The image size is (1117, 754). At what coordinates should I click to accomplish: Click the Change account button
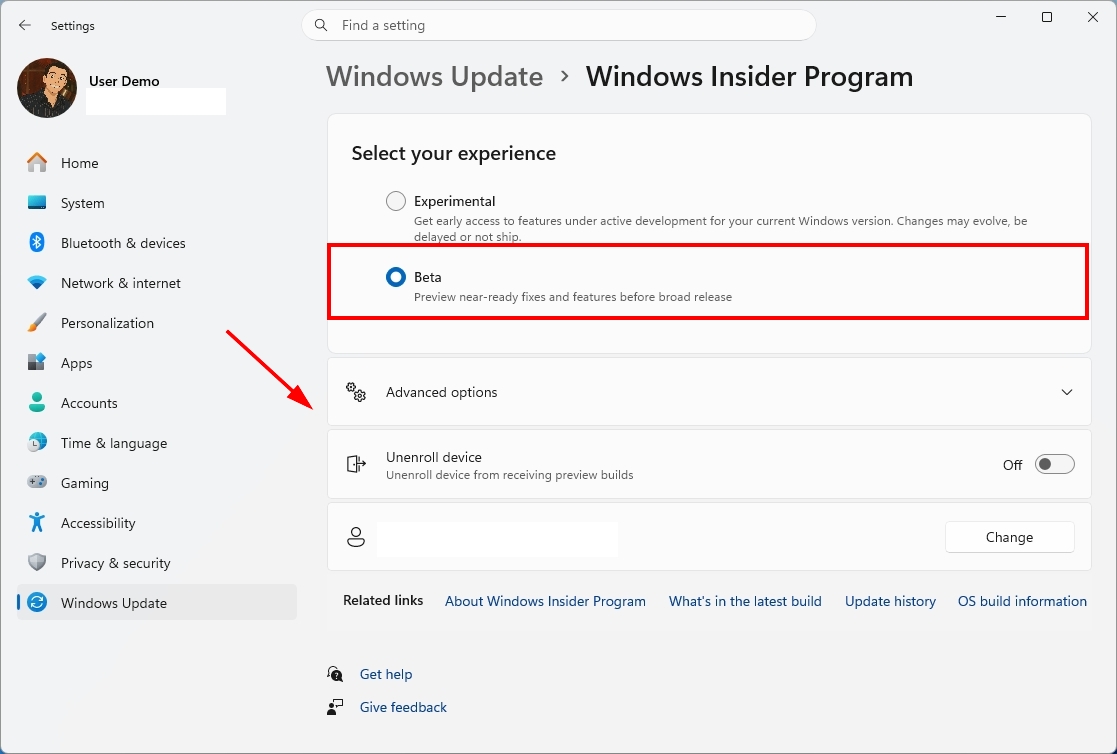1009,537
